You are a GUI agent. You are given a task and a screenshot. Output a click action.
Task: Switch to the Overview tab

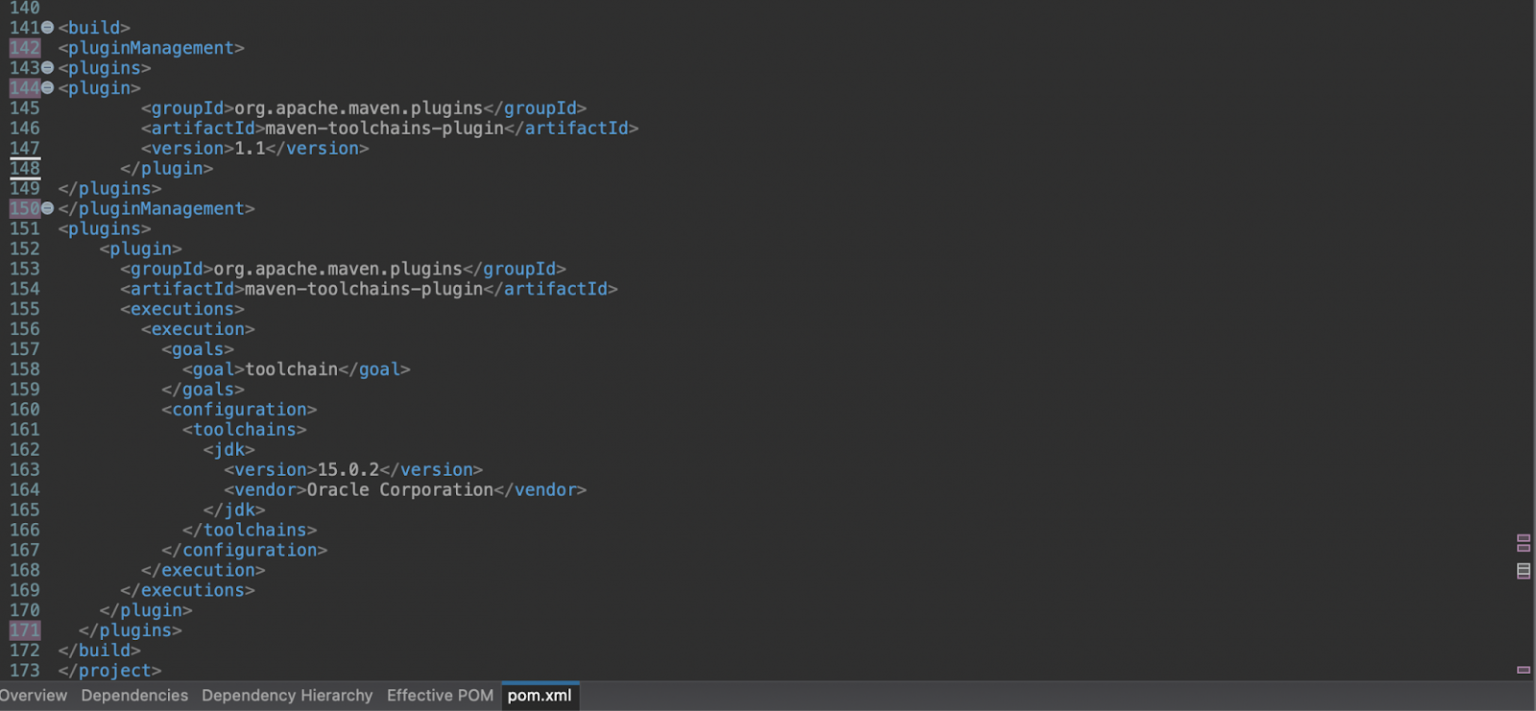tap(33, 695)
